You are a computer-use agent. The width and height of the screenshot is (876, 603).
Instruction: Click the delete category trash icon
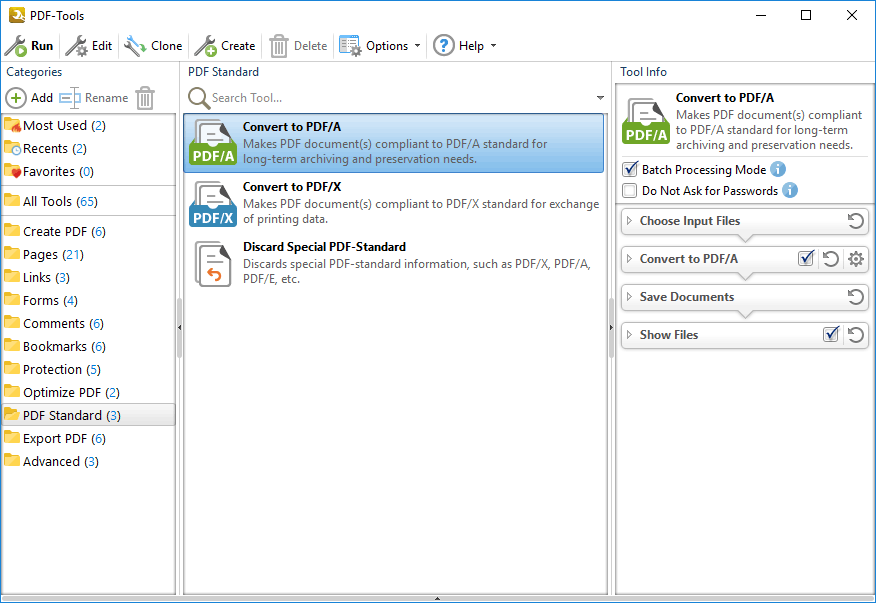pos(145,98)
